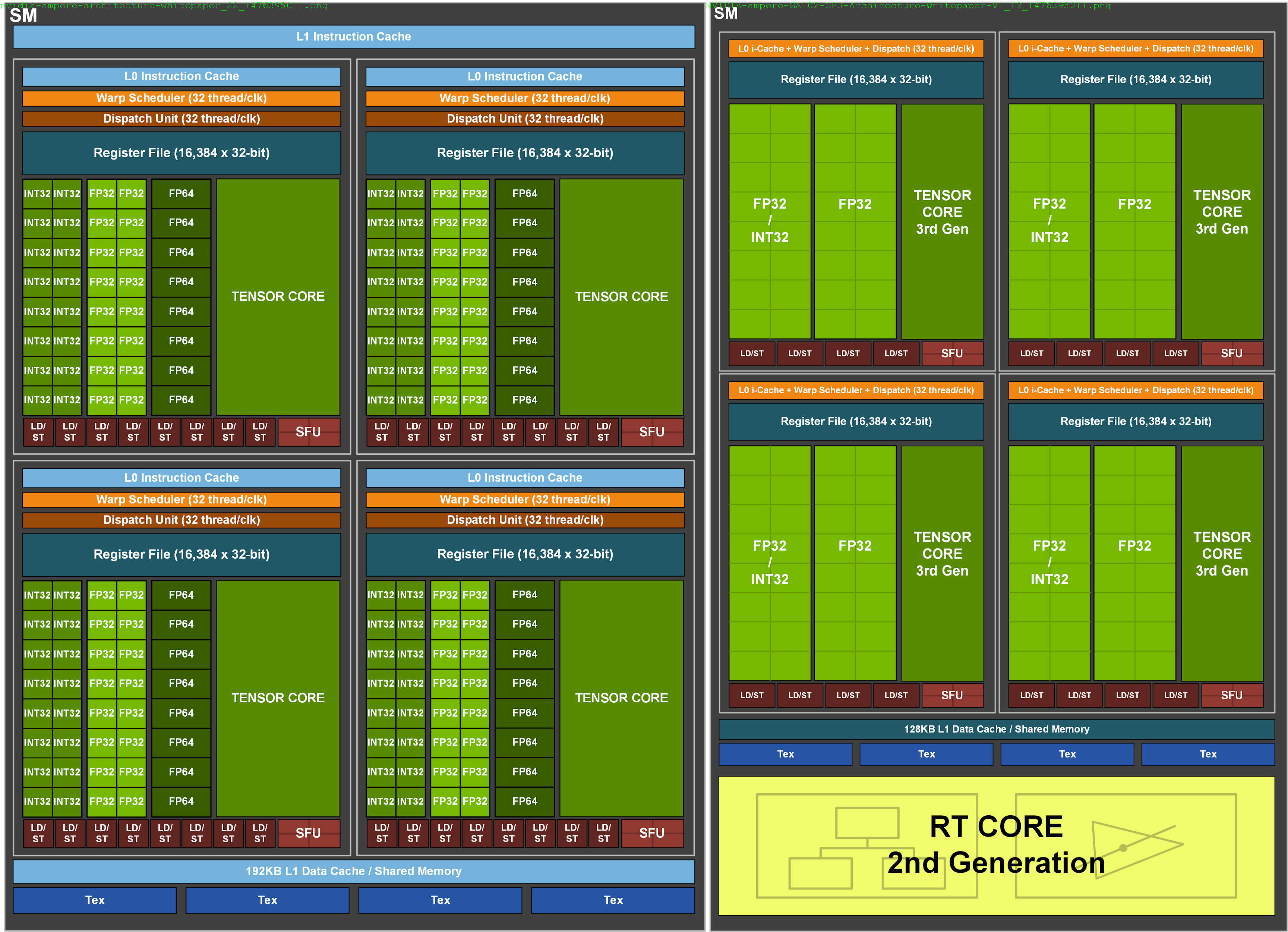Switch to the nvidia-ampere-architecture-whitepaper image tab
Screen dimensions: 1288x932
point(165,6)
